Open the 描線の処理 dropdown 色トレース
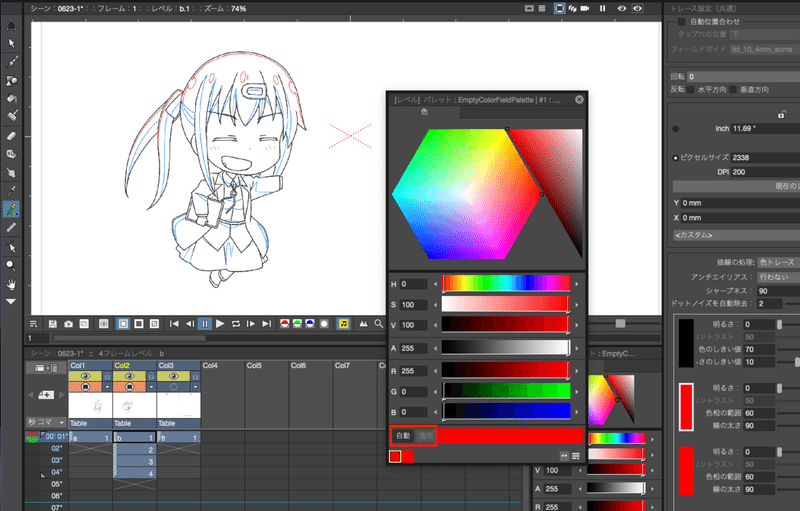The height and width of the screenshot is (511, 800). coord(779,262)
